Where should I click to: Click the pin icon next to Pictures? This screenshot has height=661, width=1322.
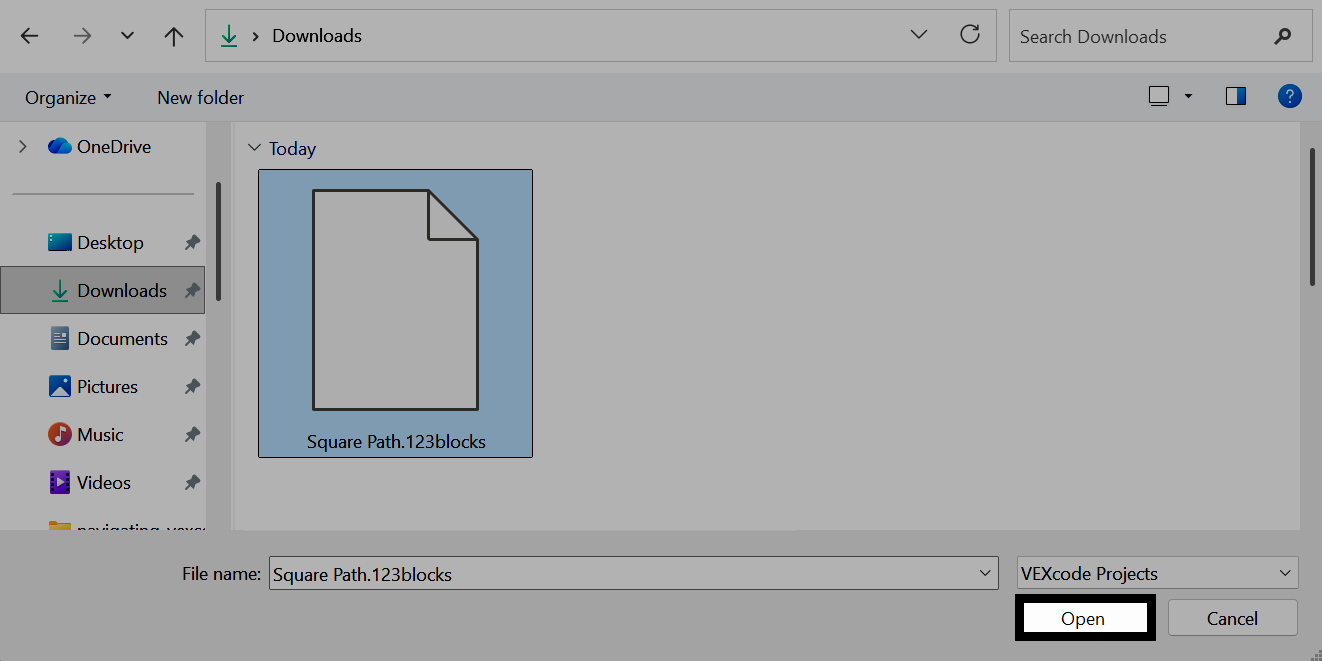192,386
